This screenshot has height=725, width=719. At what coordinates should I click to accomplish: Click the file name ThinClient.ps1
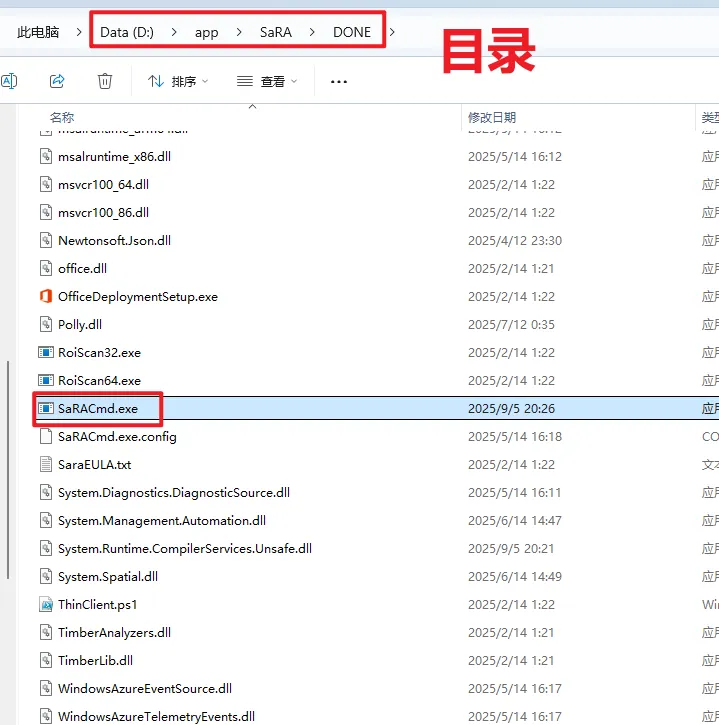click(98, 605)
